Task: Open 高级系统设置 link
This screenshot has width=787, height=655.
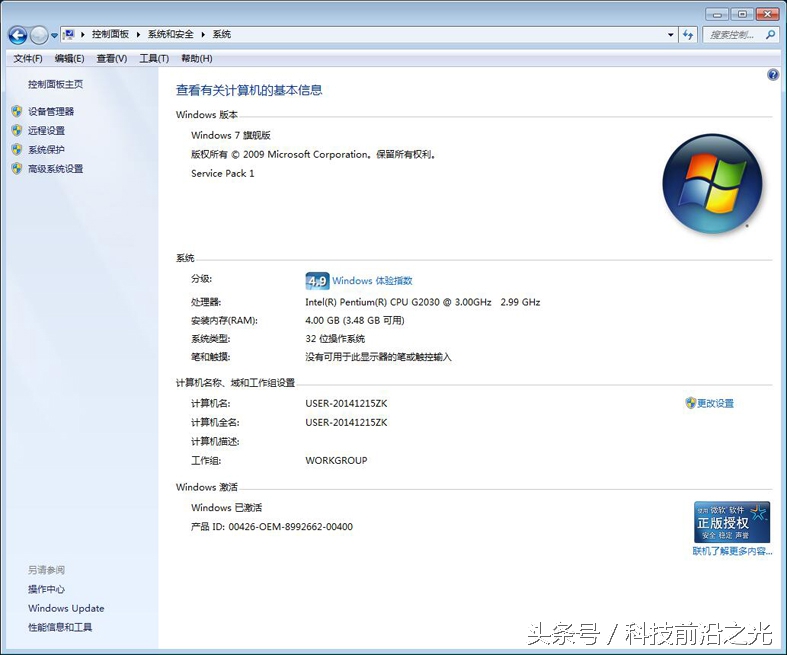Action: (x=55, y=169)
